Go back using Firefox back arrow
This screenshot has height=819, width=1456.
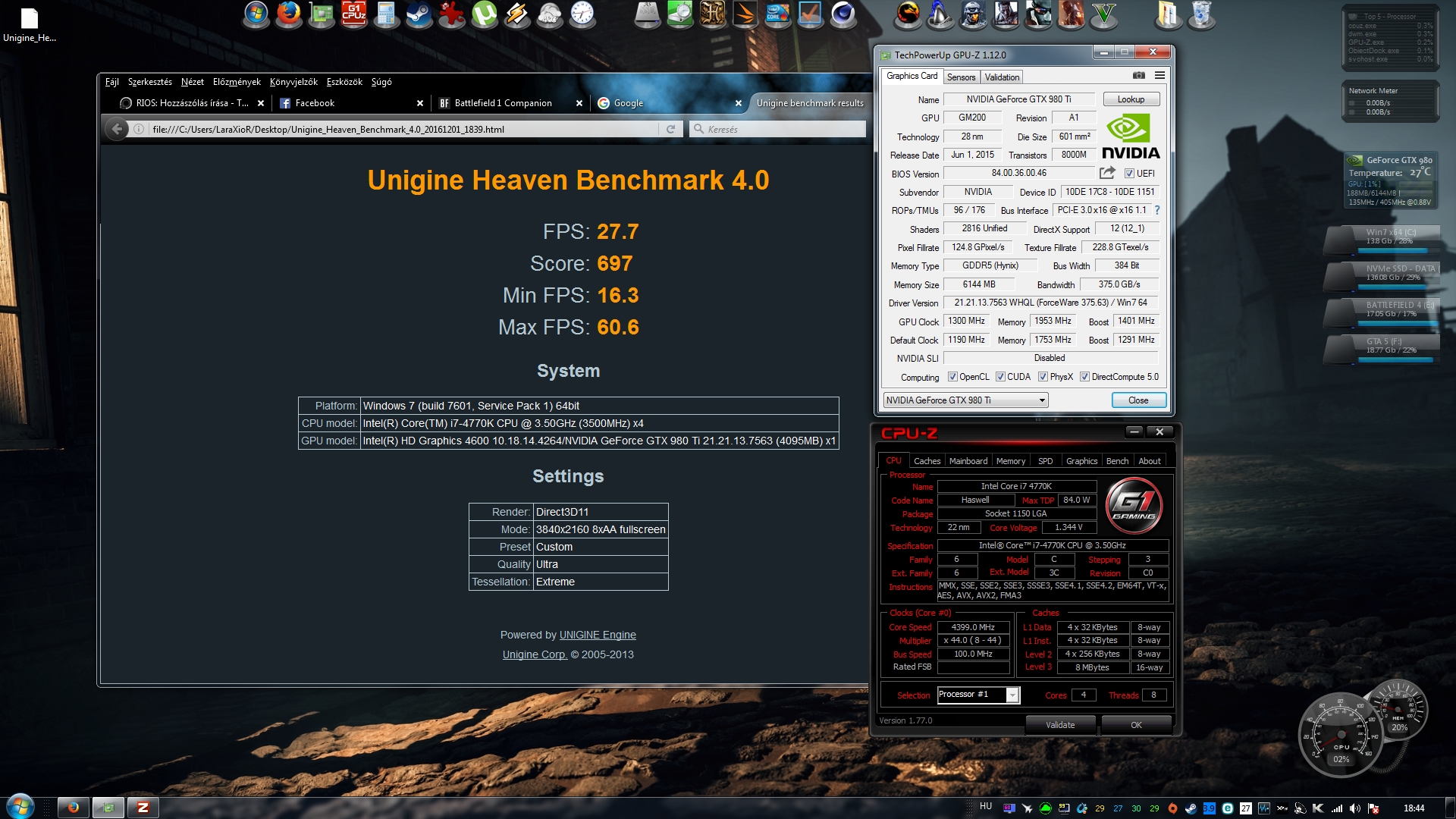point(117,129)
